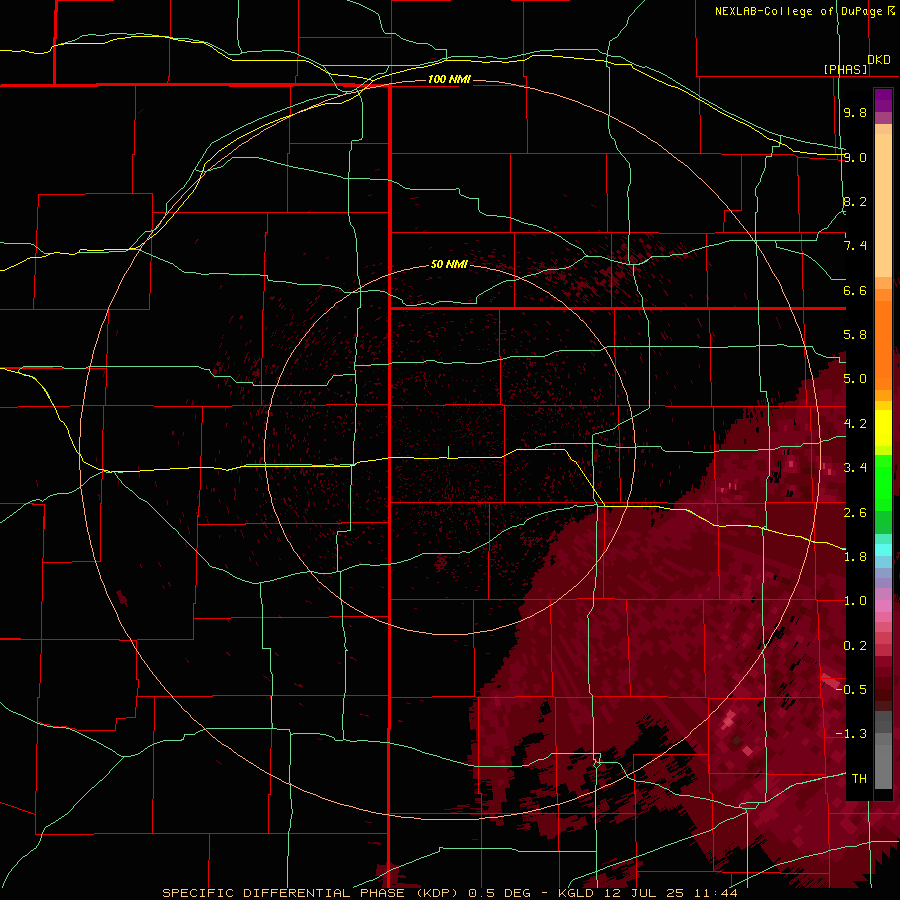900x900 pixels.
Task: Click the 9.0 value on the color scale
Action: (x=855, y=157)
